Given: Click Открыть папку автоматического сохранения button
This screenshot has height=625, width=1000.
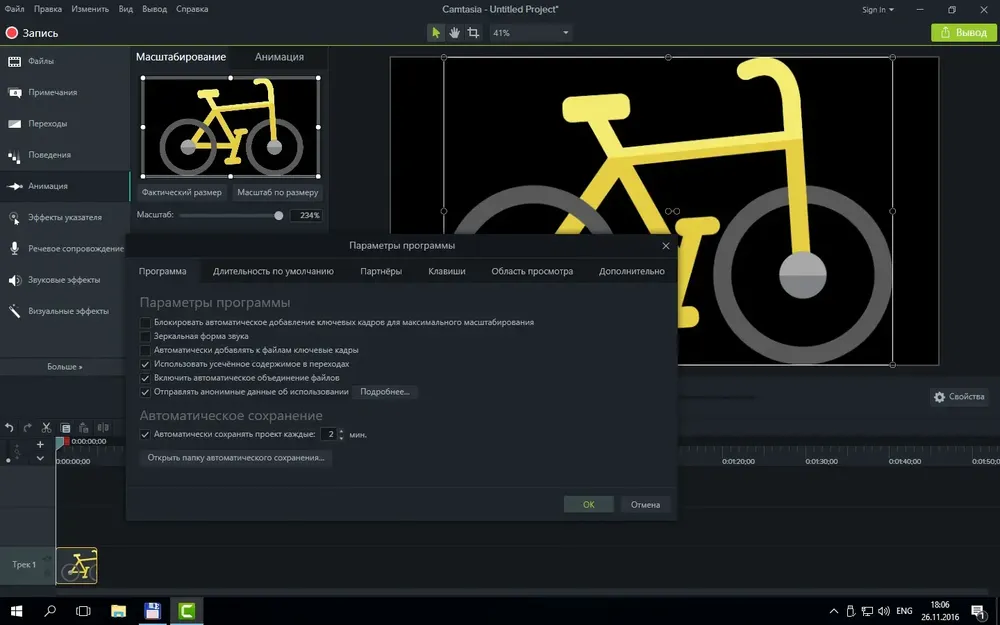Looking at the screenshot, I should pyautogui.click(x=235, y=457).
